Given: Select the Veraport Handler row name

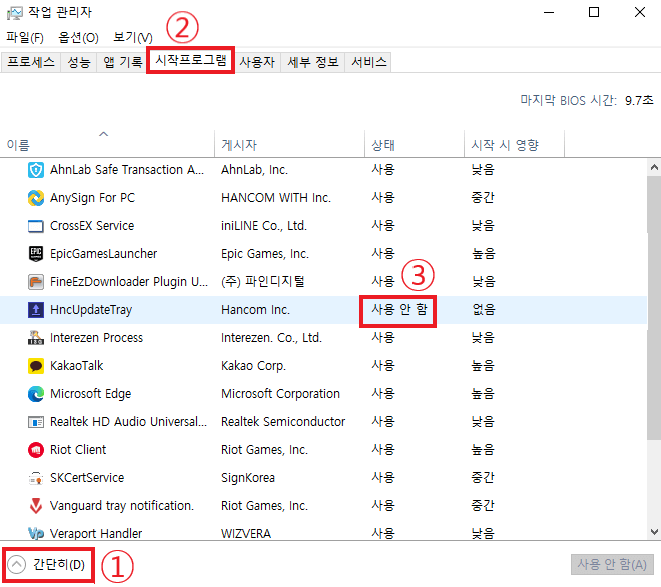Looking at the screenshot, I should pos(96,533).
